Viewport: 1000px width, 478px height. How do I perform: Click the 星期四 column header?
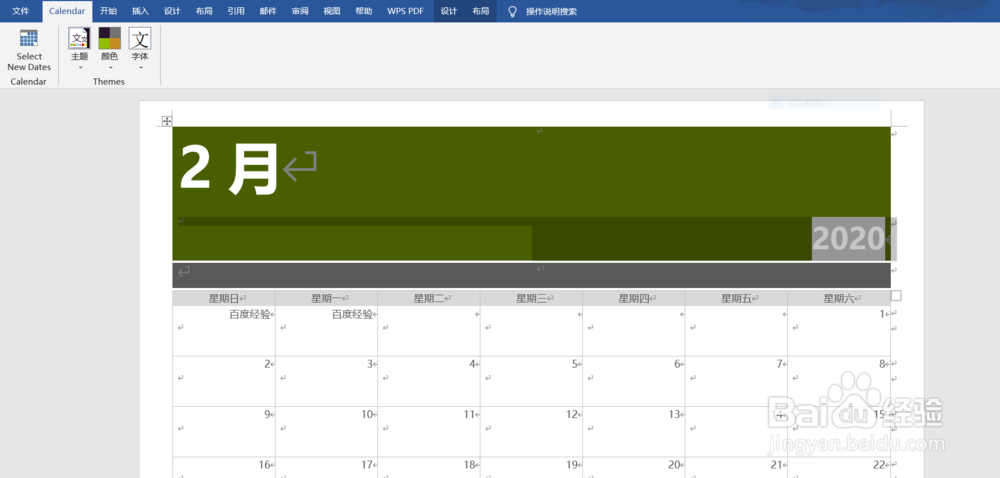pos(634,298)
